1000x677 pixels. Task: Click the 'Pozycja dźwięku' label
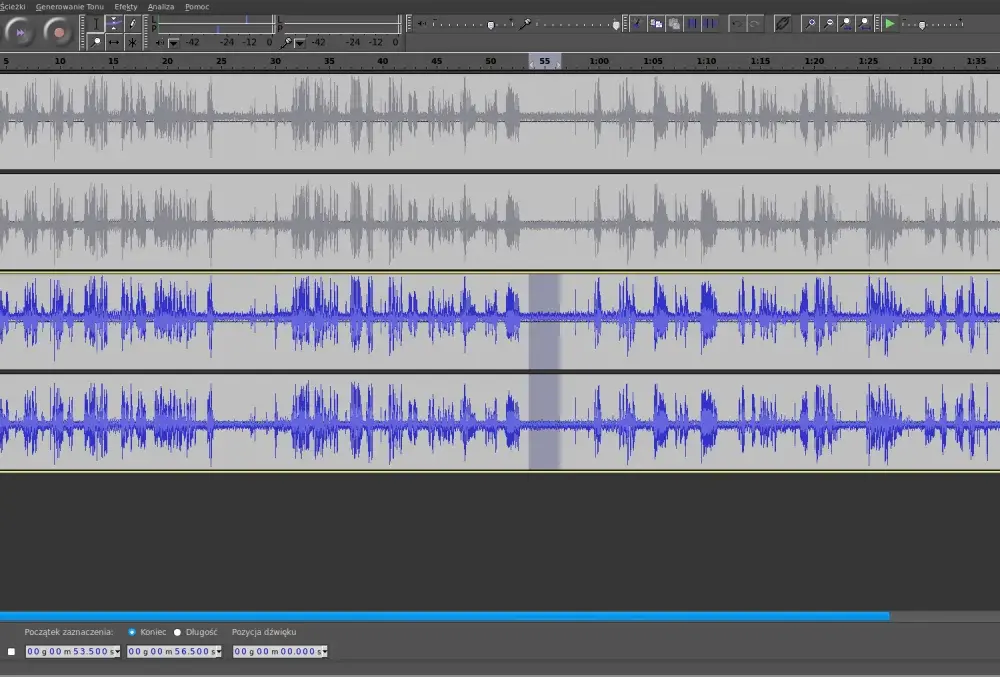click(264, 632)
